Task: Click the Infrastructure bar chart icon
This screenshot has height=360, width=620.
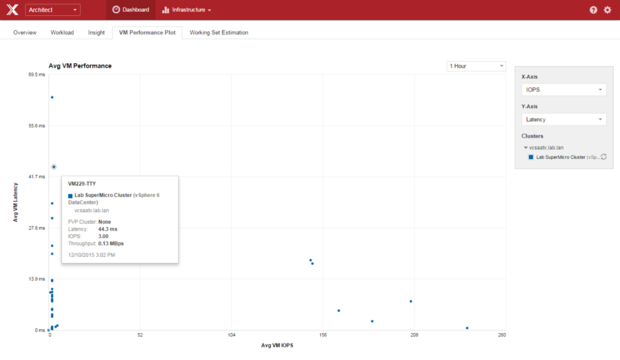Action: coord(165,10)
